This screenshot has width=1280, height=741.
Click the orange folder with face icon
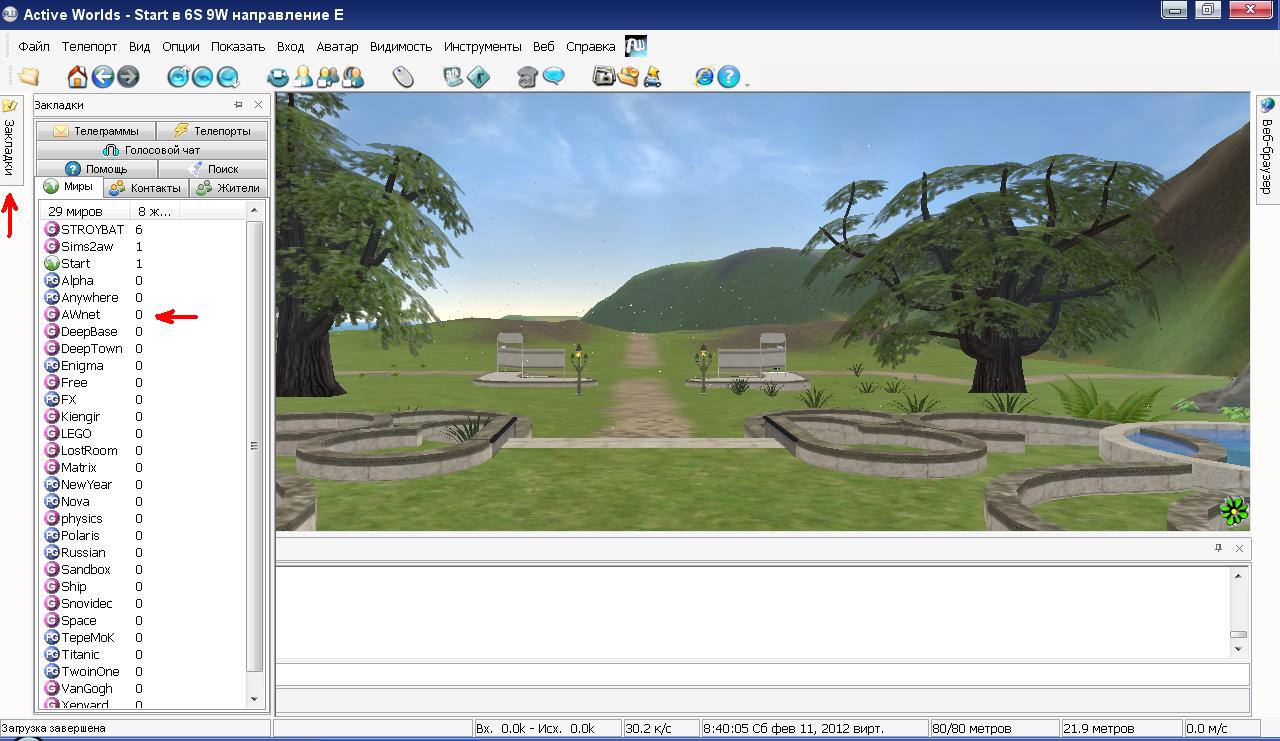click(628, 76)
